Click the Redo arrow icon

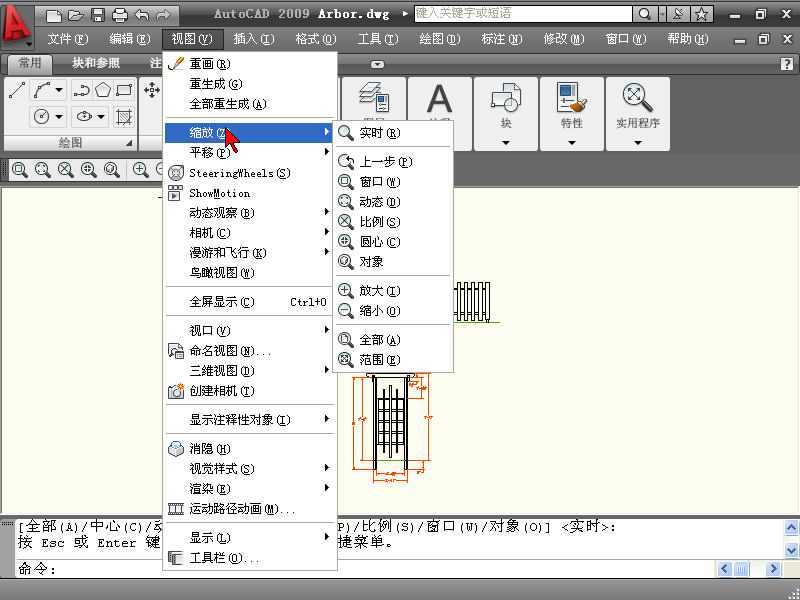[163, 15]
